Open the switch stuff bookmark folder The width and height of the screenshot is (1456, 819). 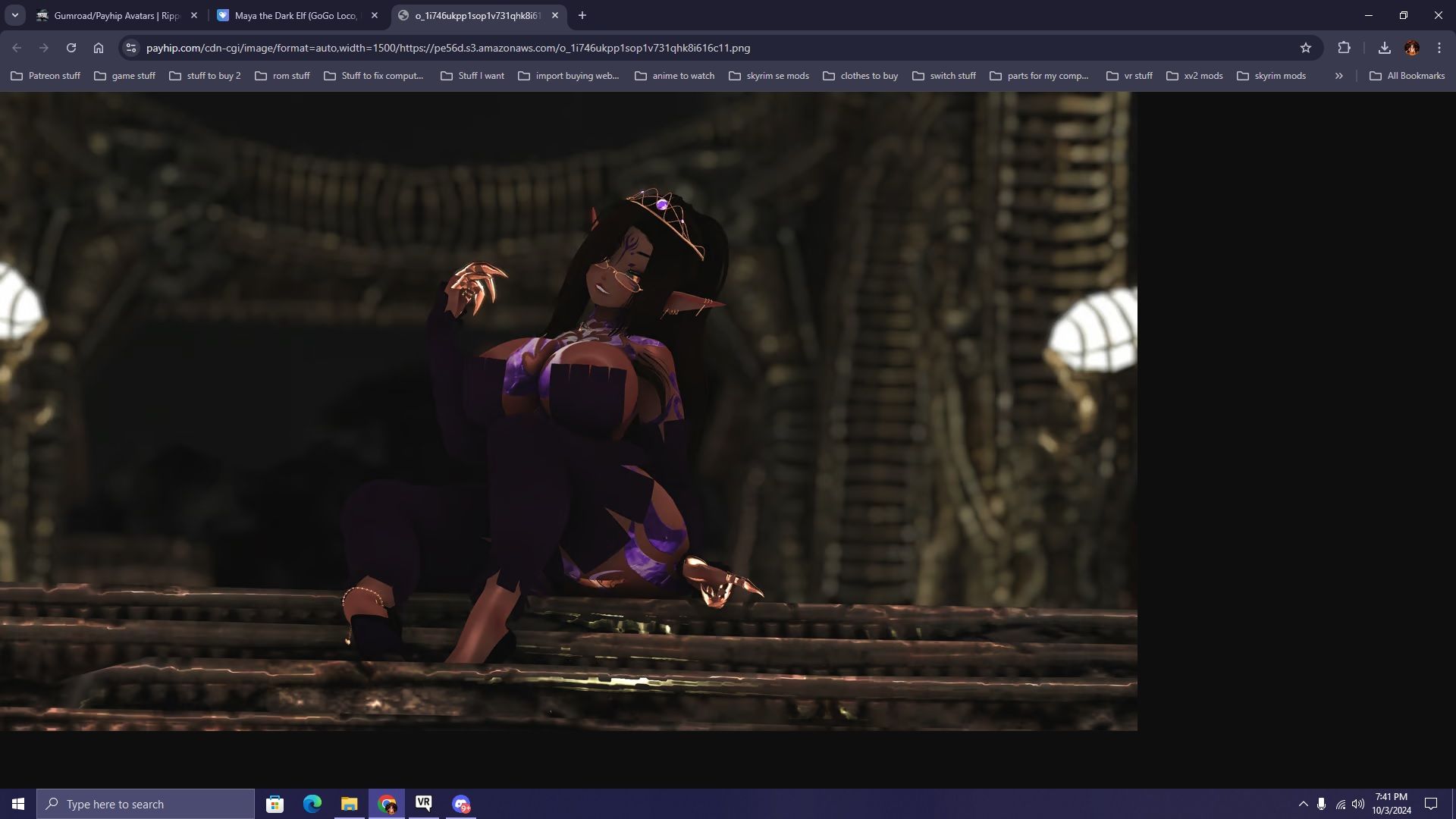944,76
